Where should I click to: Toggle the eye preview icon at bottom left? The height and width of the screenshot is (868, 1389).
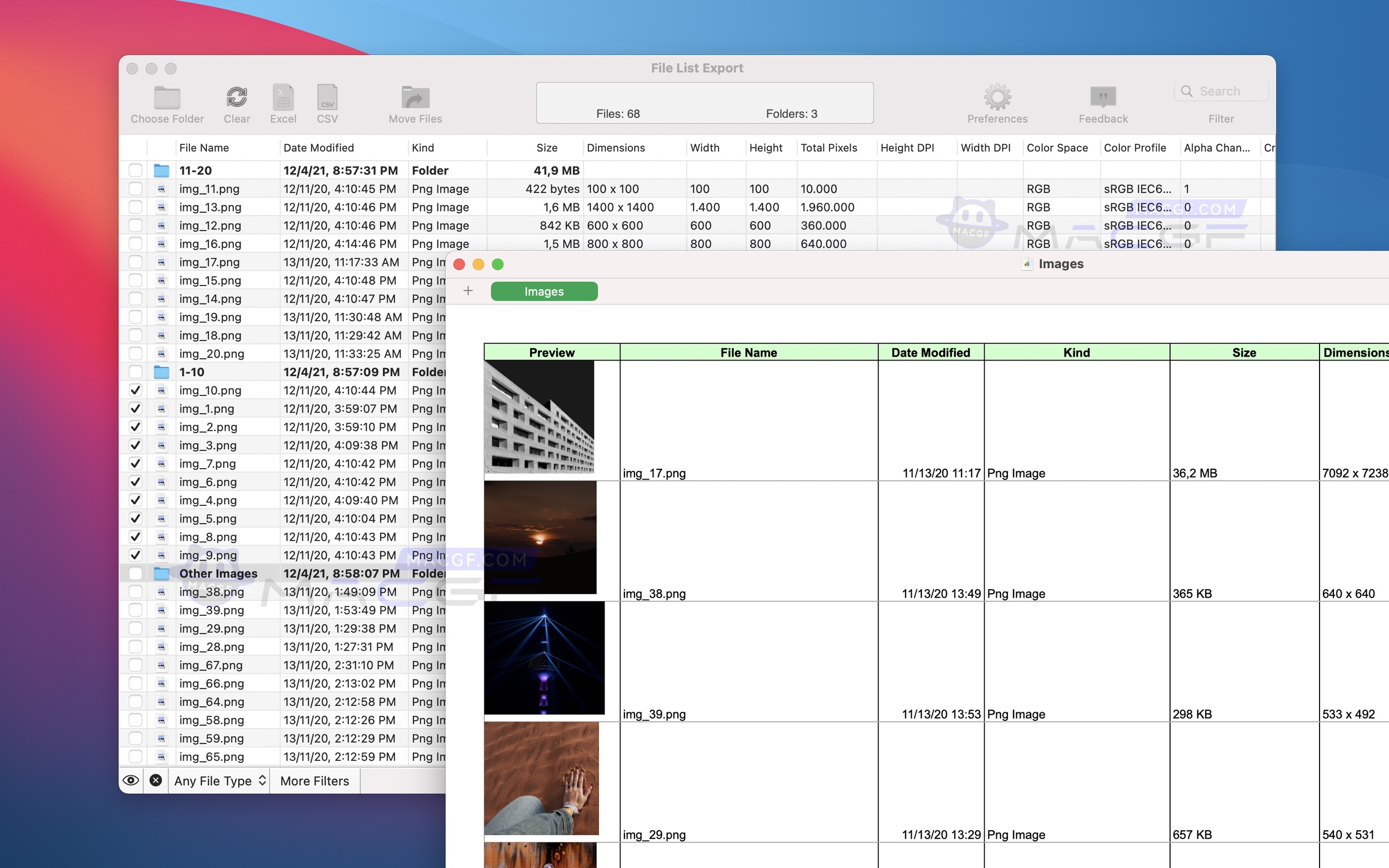tap(131, 780)
